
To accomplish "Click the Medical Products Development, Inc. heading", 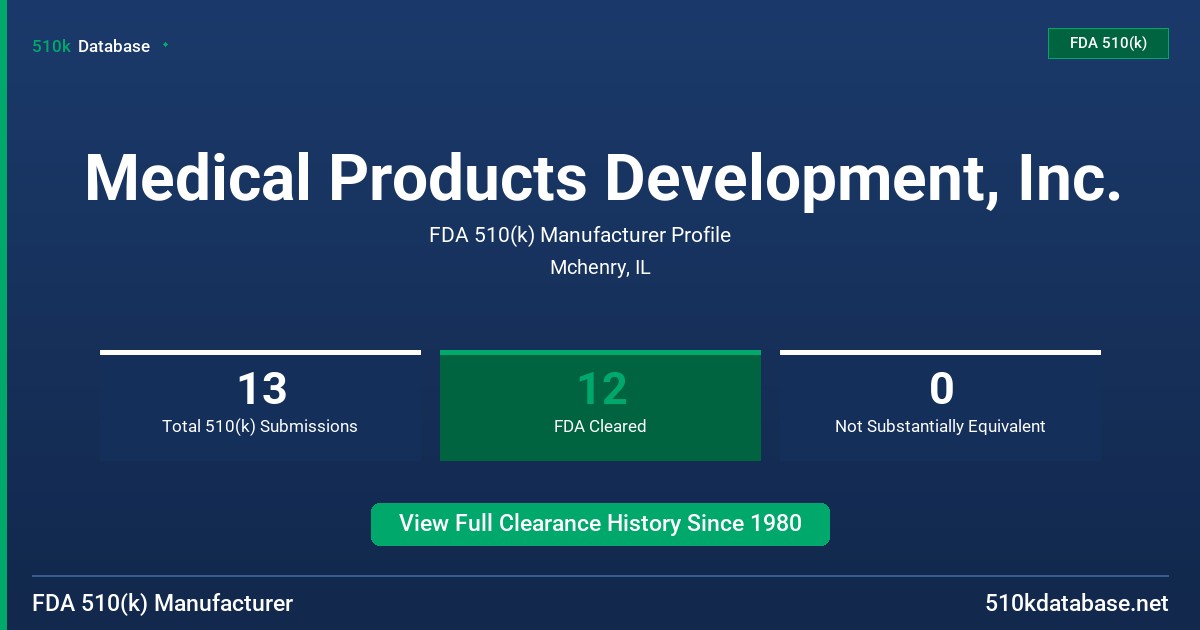I will [x=602, y=179].
